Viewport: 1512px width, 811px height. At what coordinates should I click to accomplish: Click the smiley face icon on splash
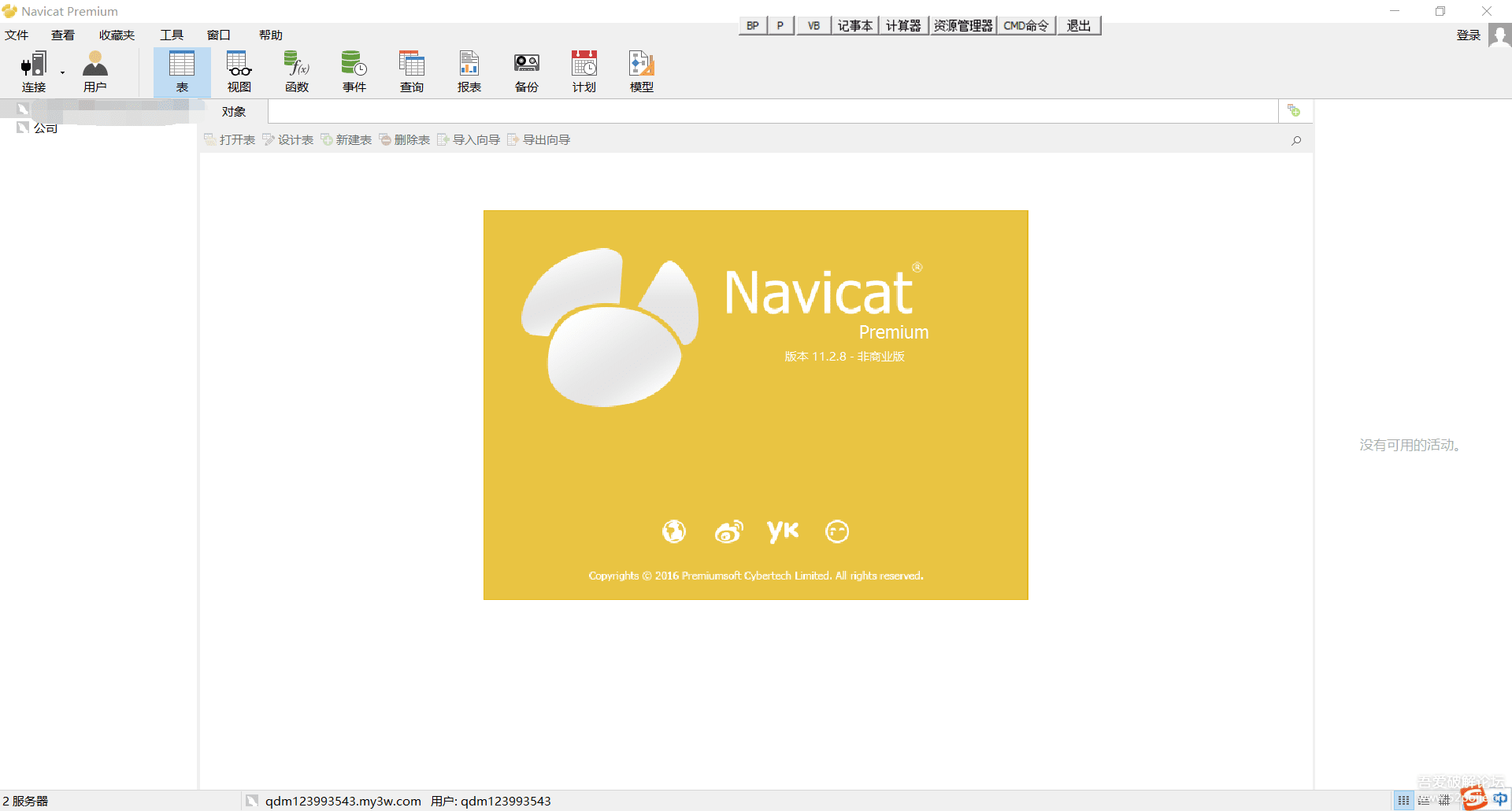click(837, 531)
